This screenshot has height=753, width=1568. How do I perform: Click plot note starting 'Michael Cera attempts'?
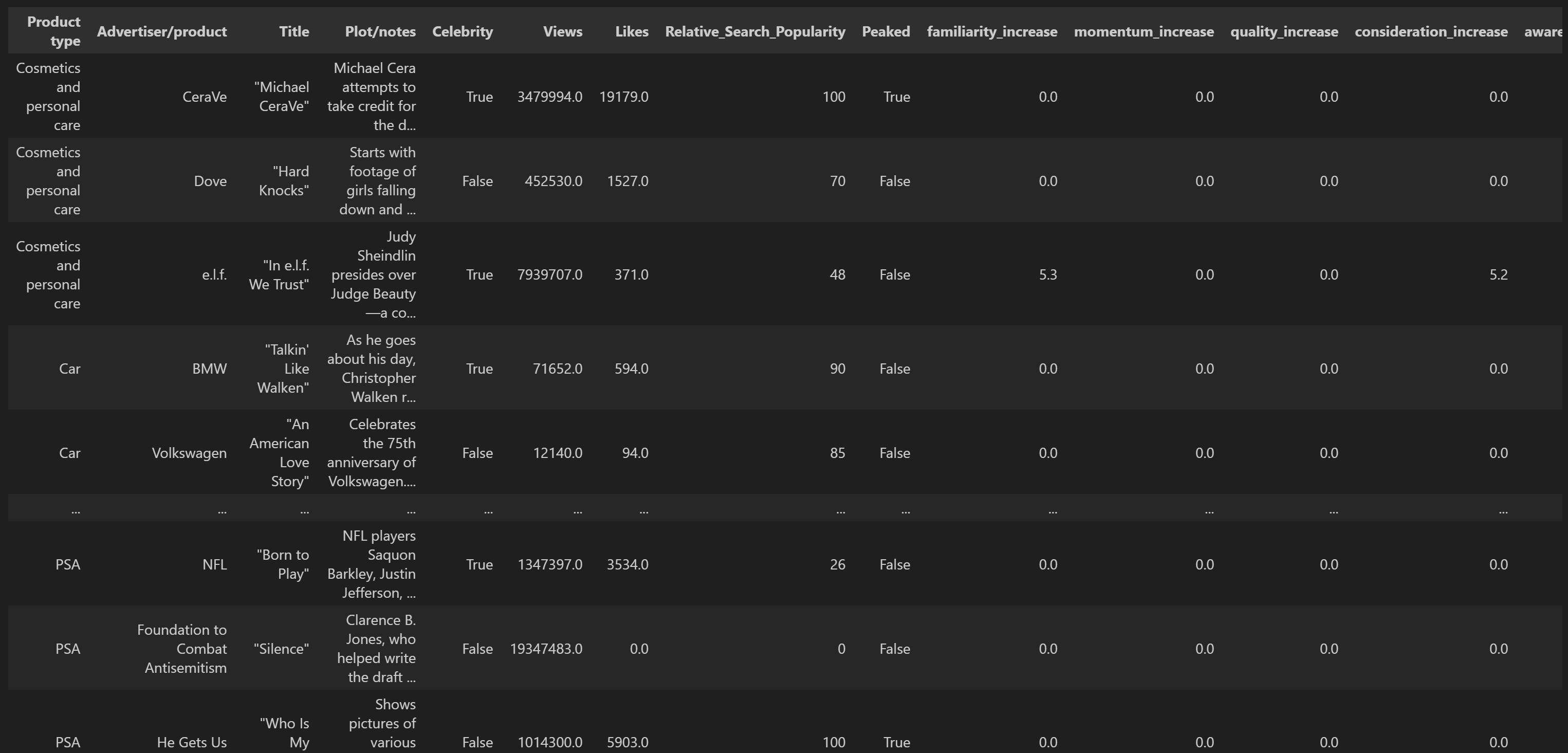[x=371, y=97]
